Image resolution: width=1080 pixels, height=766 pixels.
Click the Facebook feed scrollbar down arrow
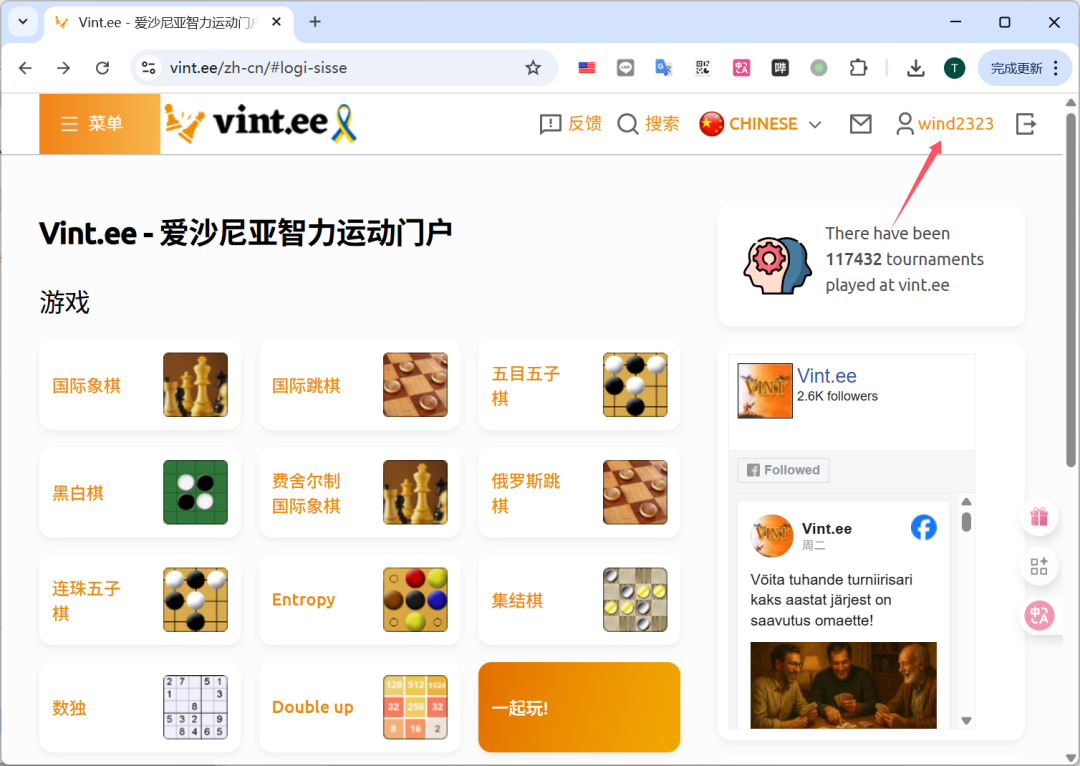click(x=966, y=721)
